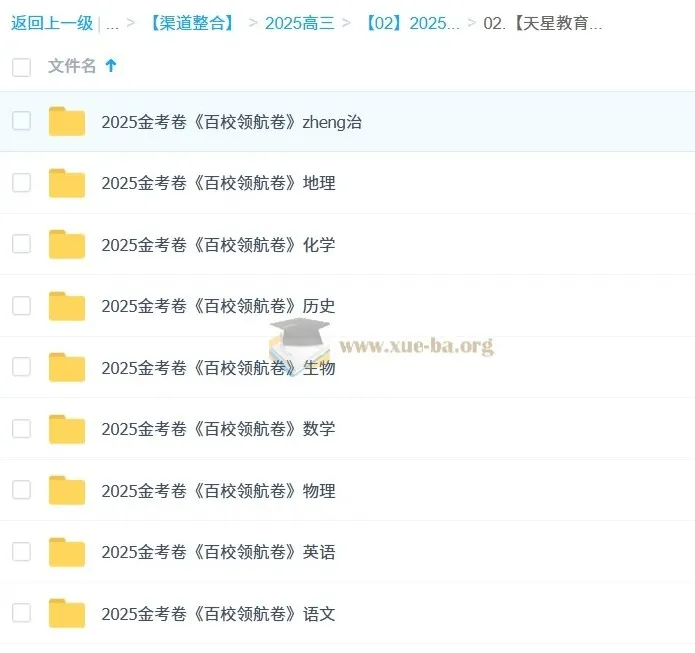Viewport: 695px width, 653px height.
Task: Select the checkbox for 数学 folder
Action: (21, 428)
